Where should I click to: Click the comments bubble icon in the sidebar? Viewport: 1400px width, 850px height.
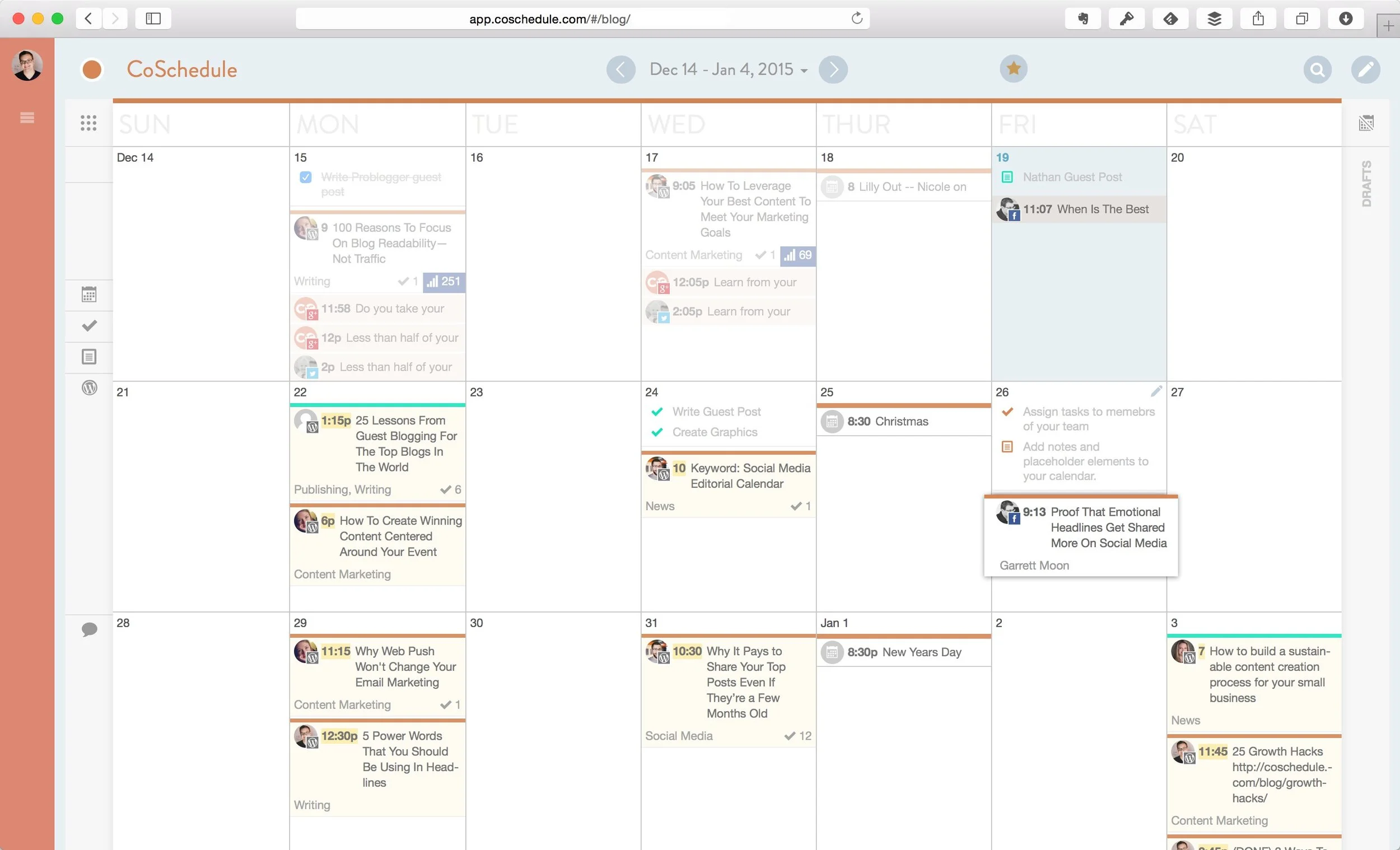click(89, 629)
